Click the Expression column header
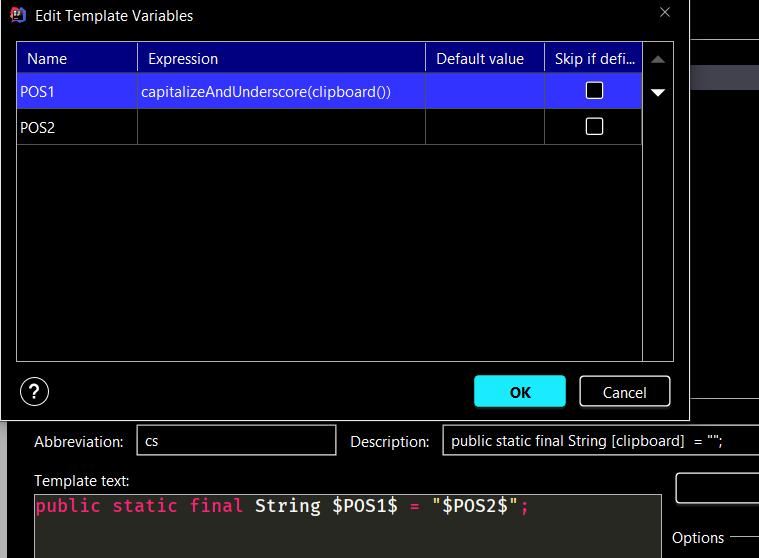The height and width of the screenshot is (558, 759). pos(280,59)
